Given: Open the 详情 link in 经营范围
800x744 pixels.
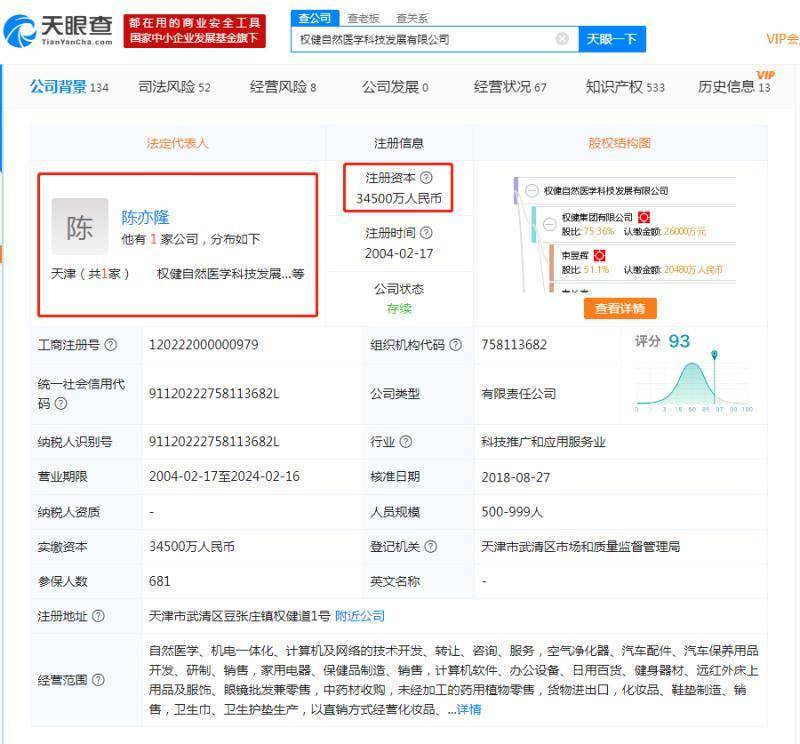Looking at the screenshot, I should (469, 709).
